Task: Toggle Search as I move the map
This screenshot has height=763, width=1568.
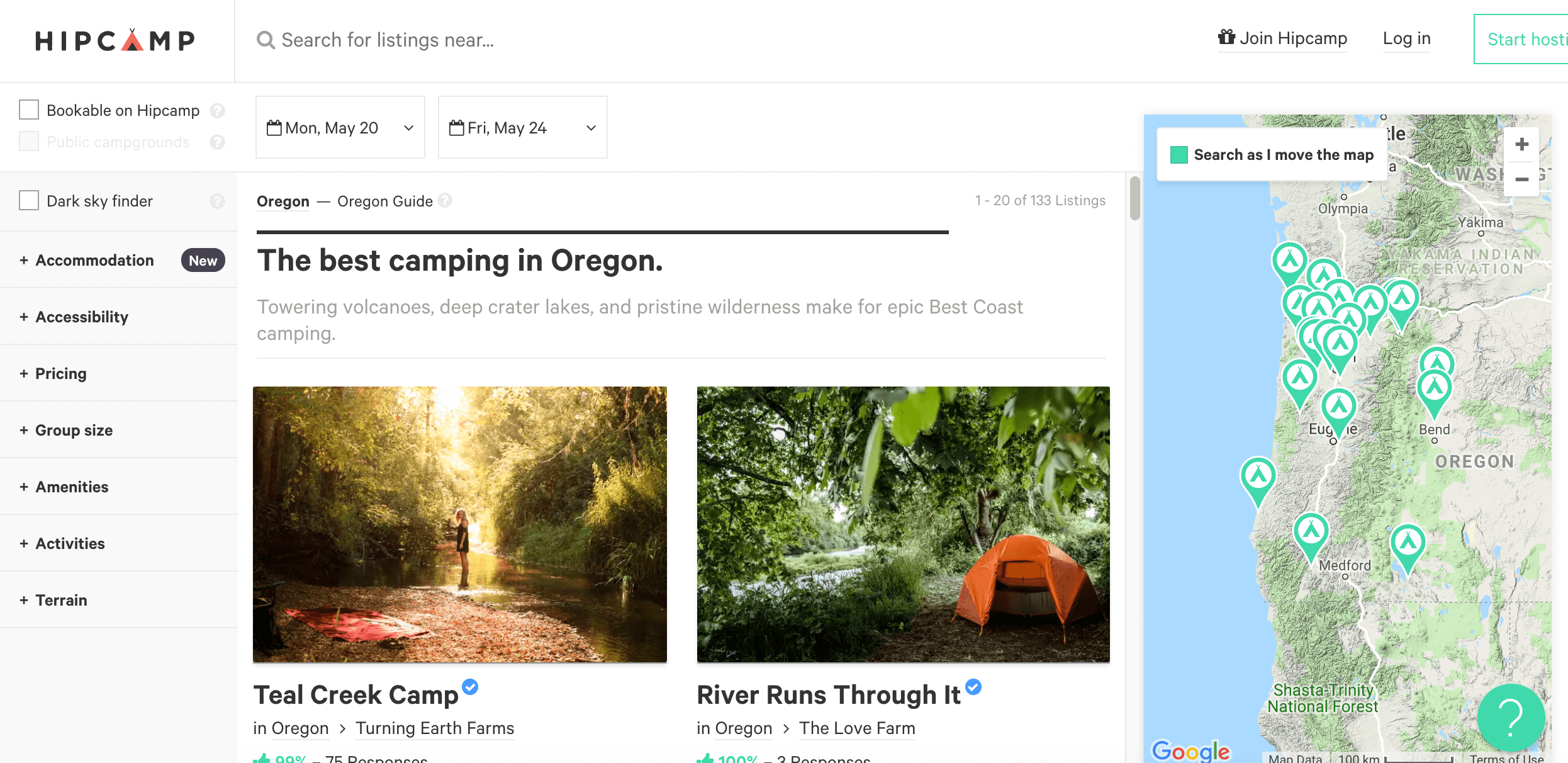Action: (1178, 155)
